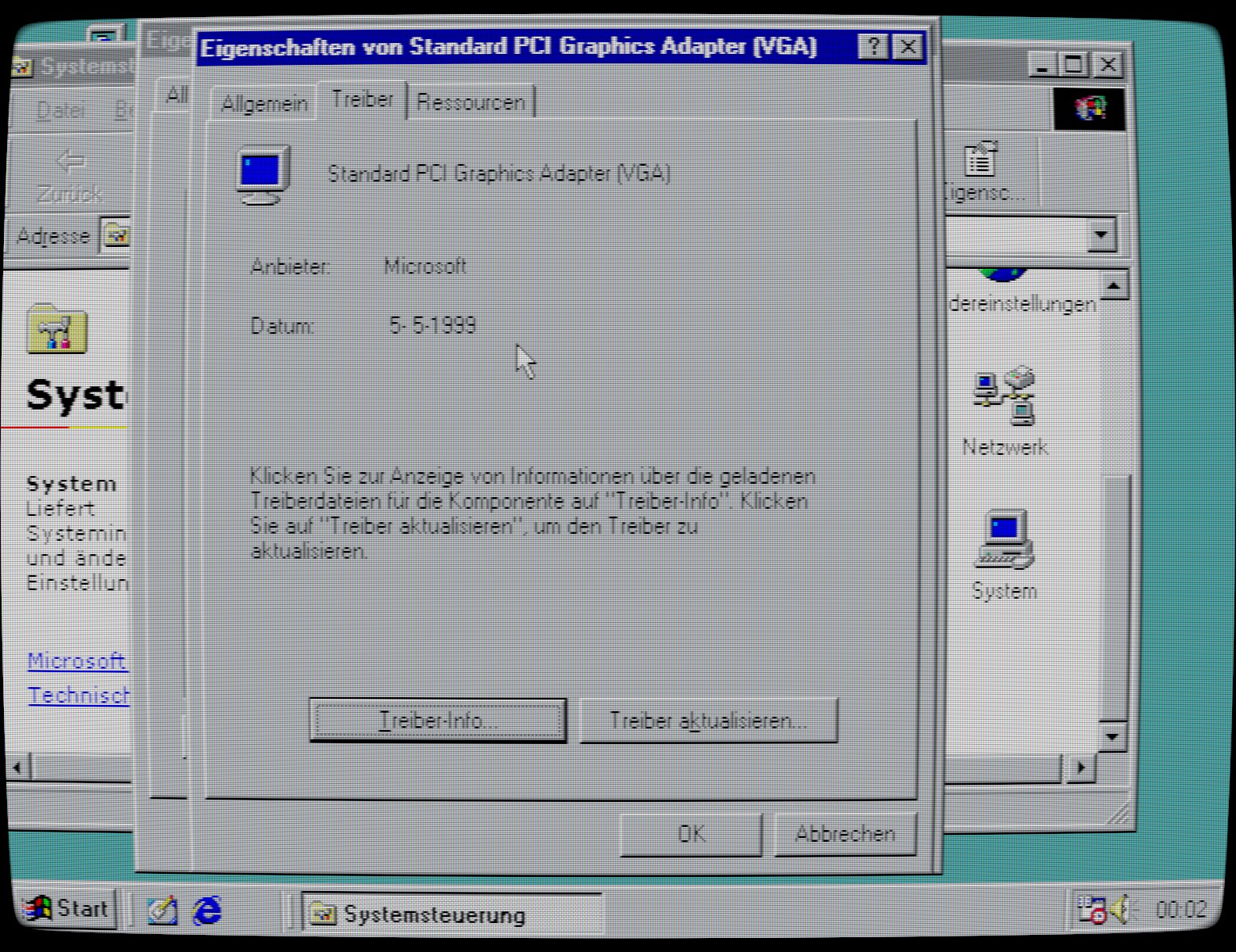
Task: Click the System computer icon
Action: (1004, 539)
